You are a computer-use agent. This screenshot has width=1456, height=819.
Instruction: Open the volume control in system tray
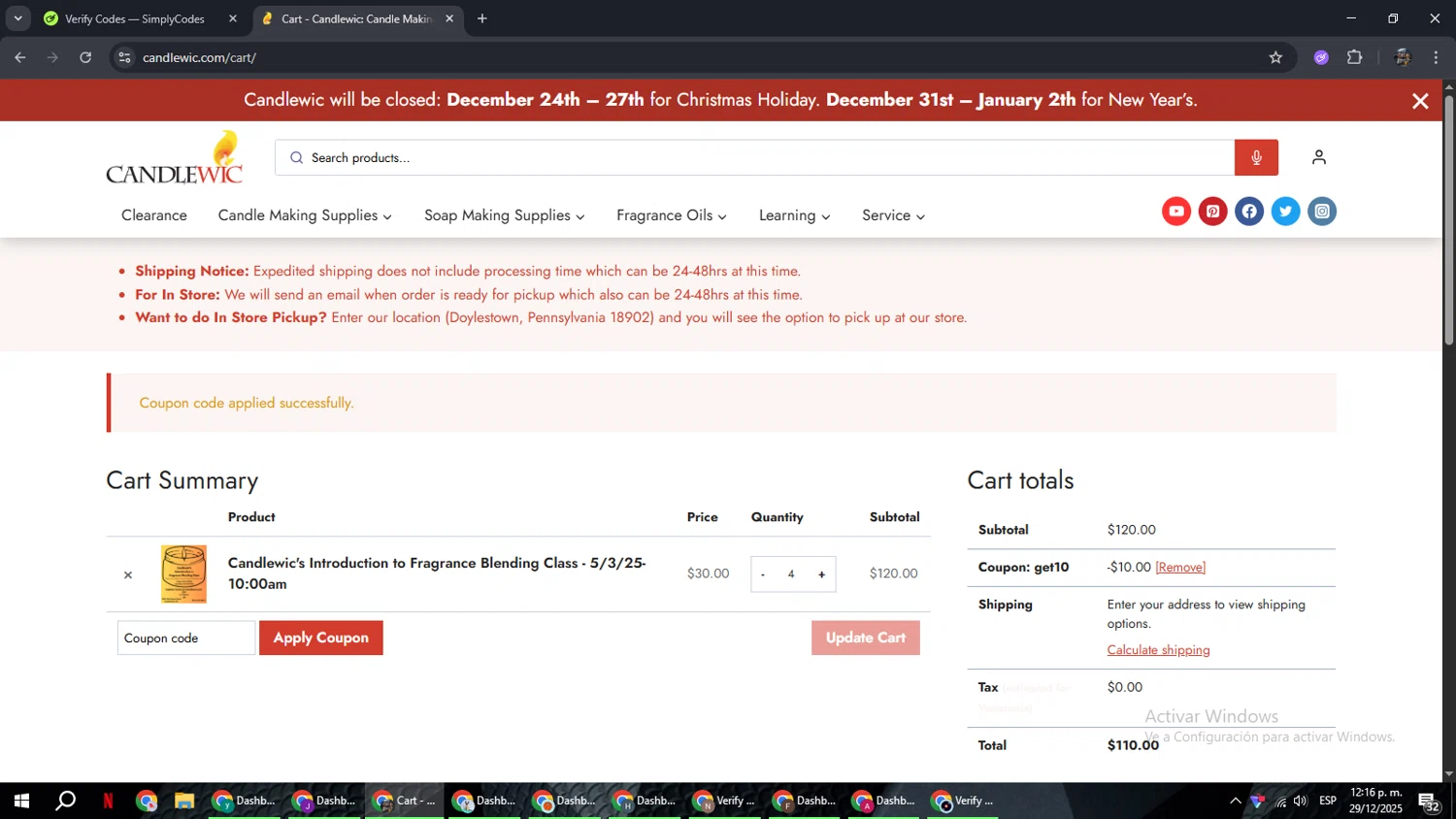(1301, 802)
